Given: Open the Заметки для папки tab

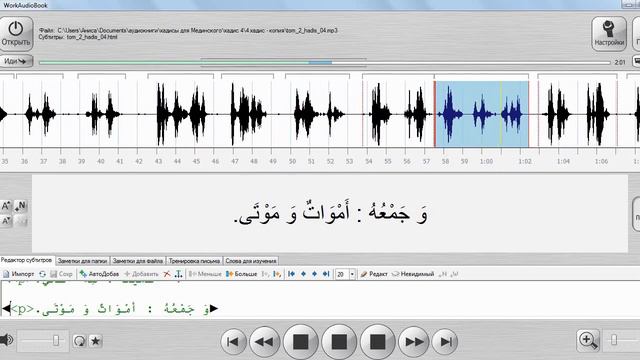Looking at the screenshot, I should [x=82, y=261].
